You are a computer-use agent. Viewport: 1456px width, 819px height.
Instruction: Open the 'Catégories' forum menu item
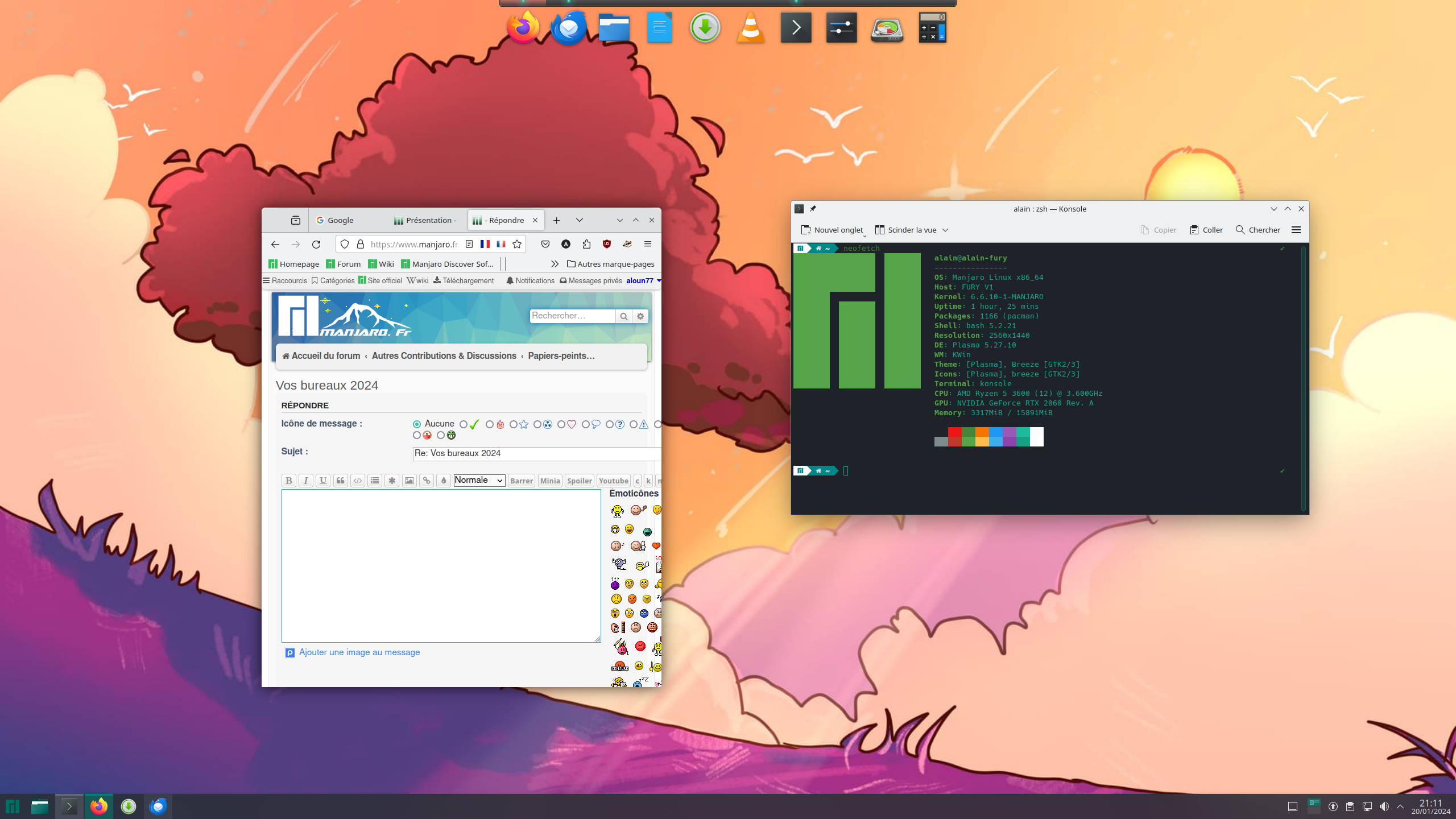coord(333,280)
